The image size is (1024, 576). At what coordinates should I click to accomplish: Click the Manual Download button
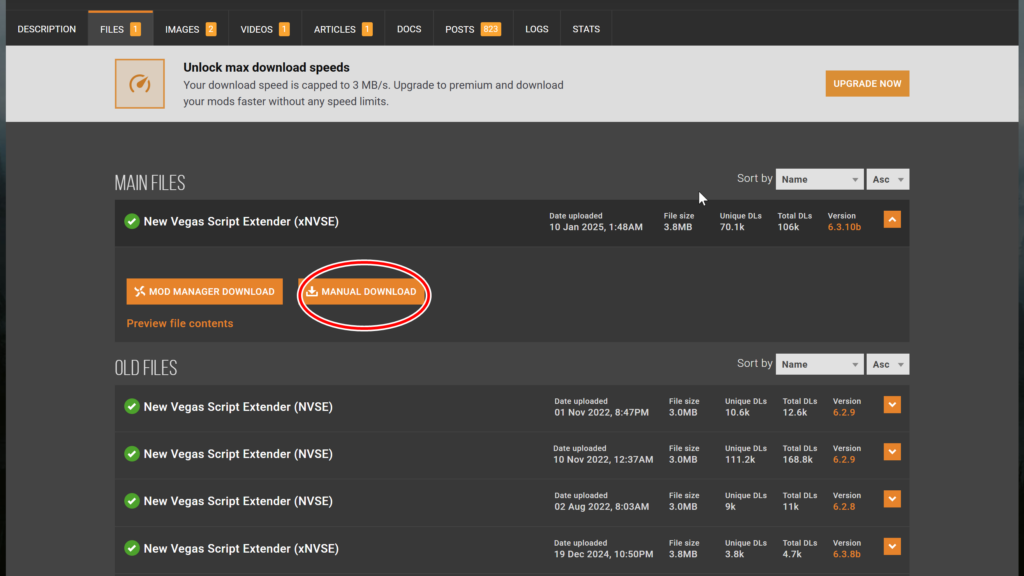(365, 292)
